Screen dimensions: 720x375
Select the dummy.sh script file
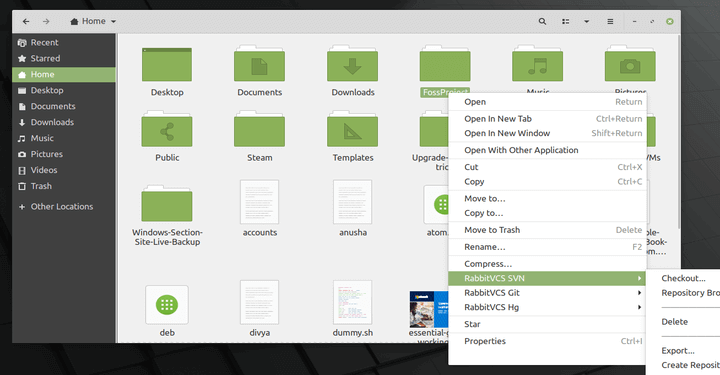(x=352, y=302)
